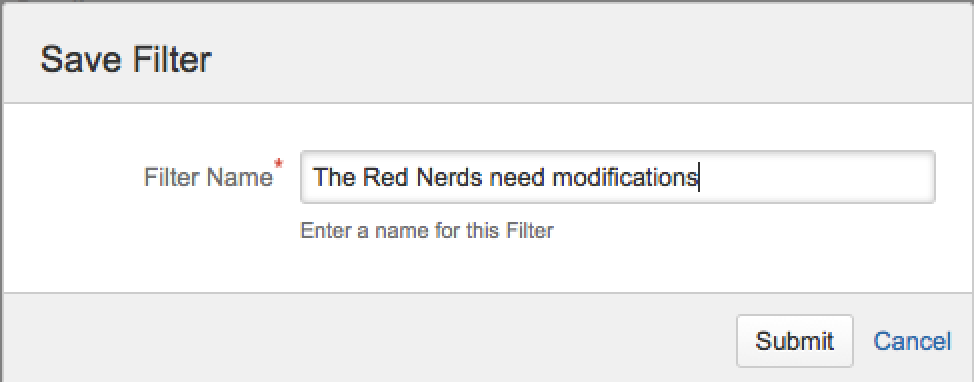Viewport: 974px width, 382px height.
Task: Click the 'Enter a name for this Filter' hint
Action: 427,231
